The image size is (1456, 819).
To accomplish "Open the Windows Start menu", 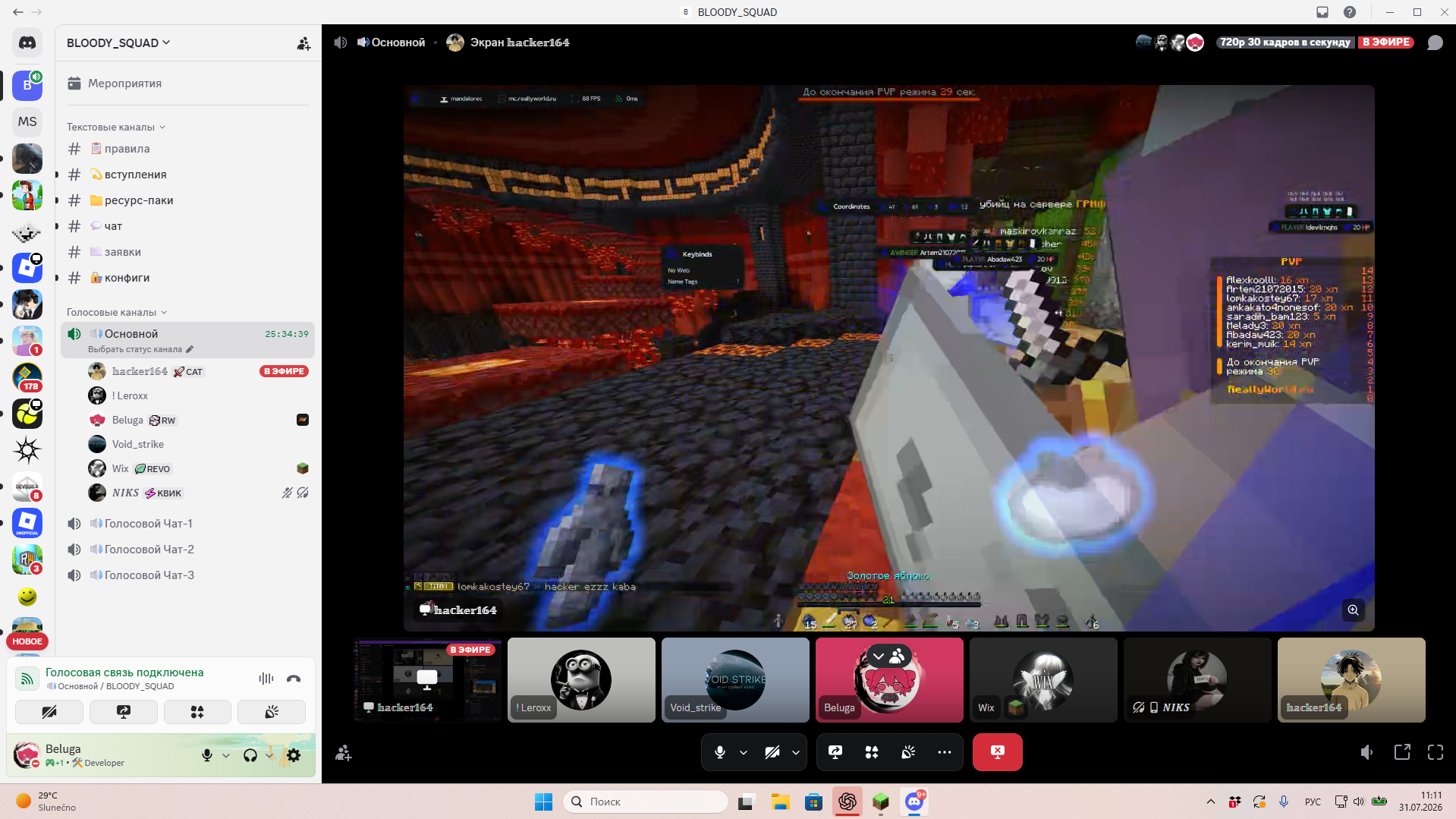I will tap(544, 802).
